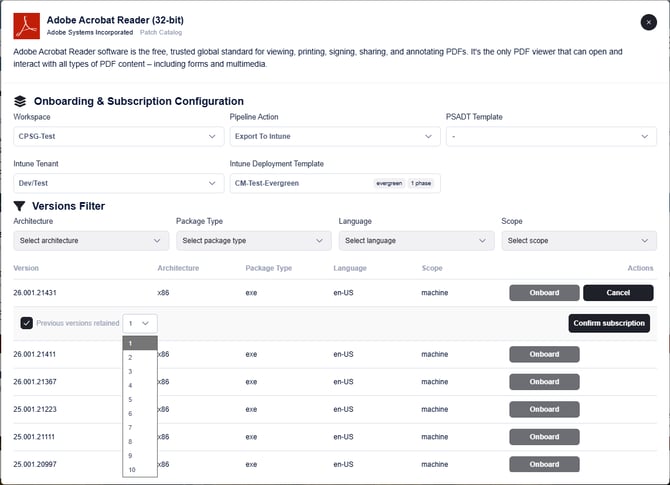Expand the PSADT Template dropdown
Viewport: 670px width, 485px height.
551,136
